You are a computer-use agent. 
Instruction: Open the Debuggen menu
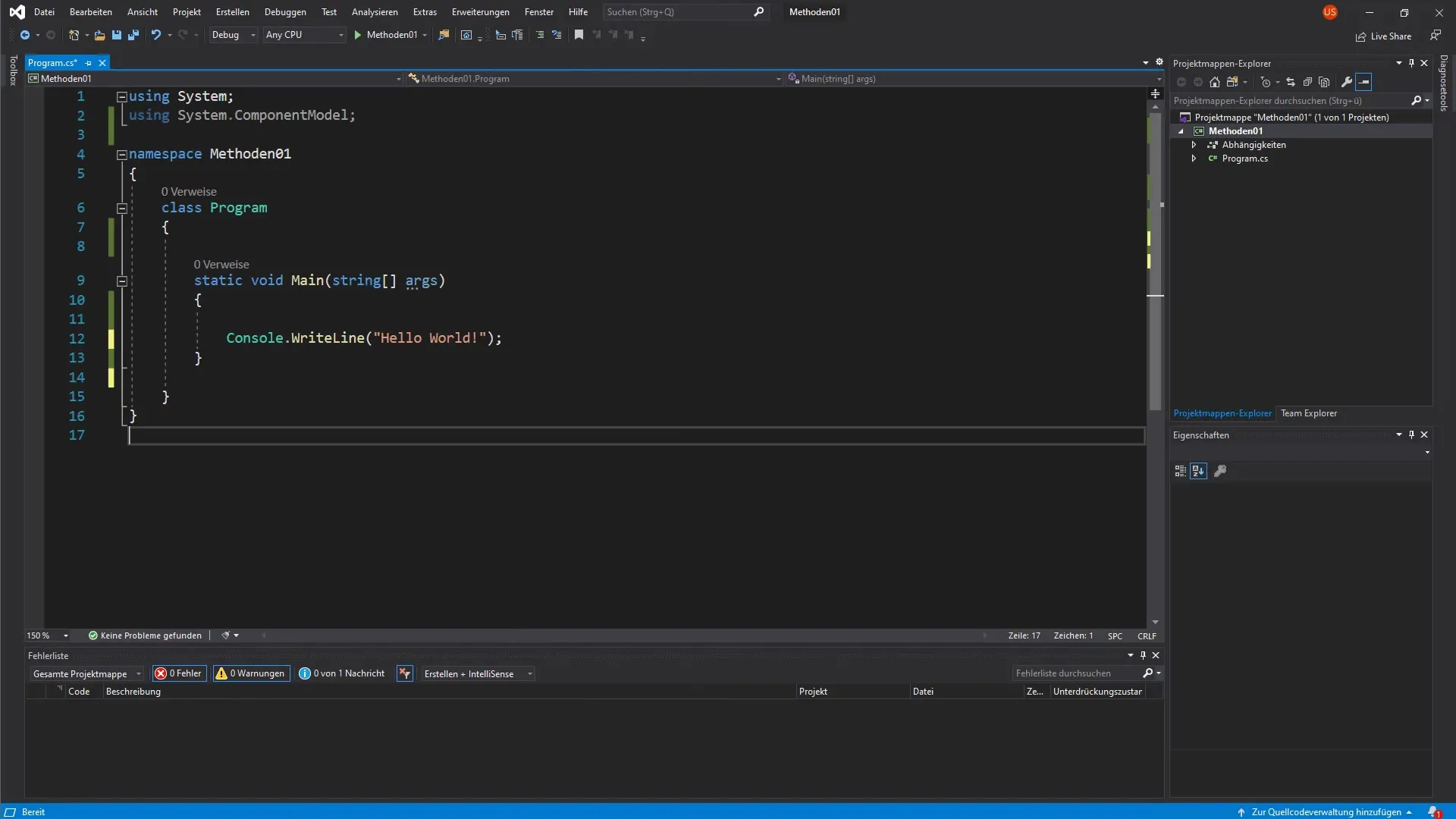tap(285, 12)
